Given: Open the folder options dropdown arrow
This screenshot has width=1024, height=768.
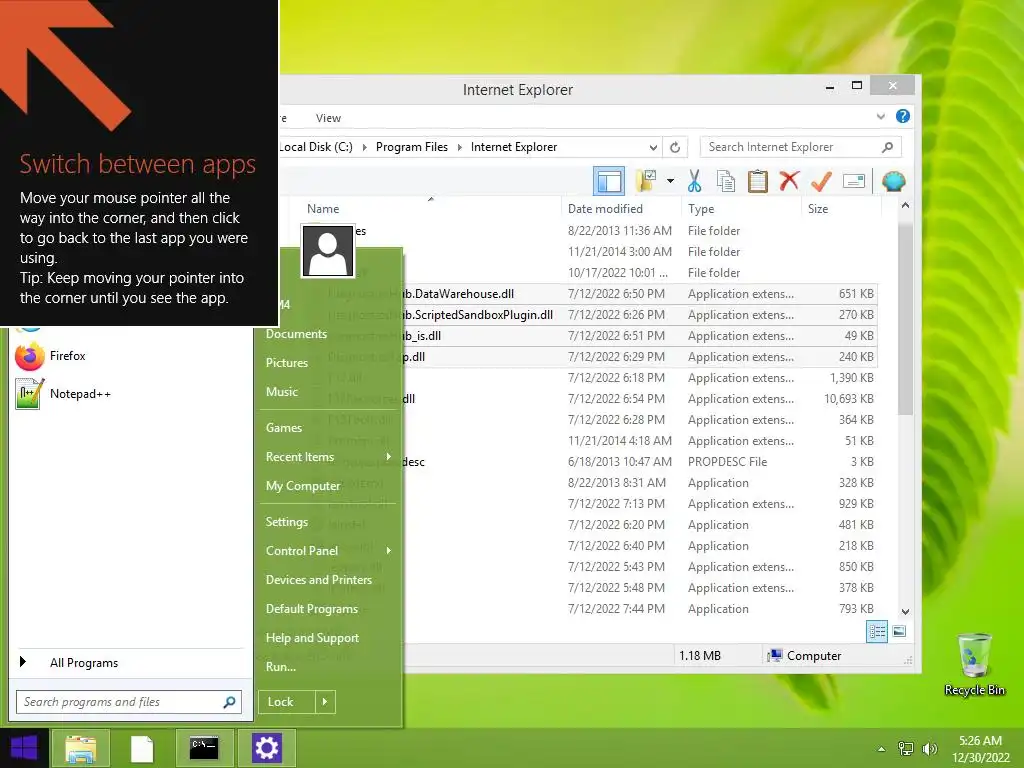Looking at the screenshot, I should [670, 181].
